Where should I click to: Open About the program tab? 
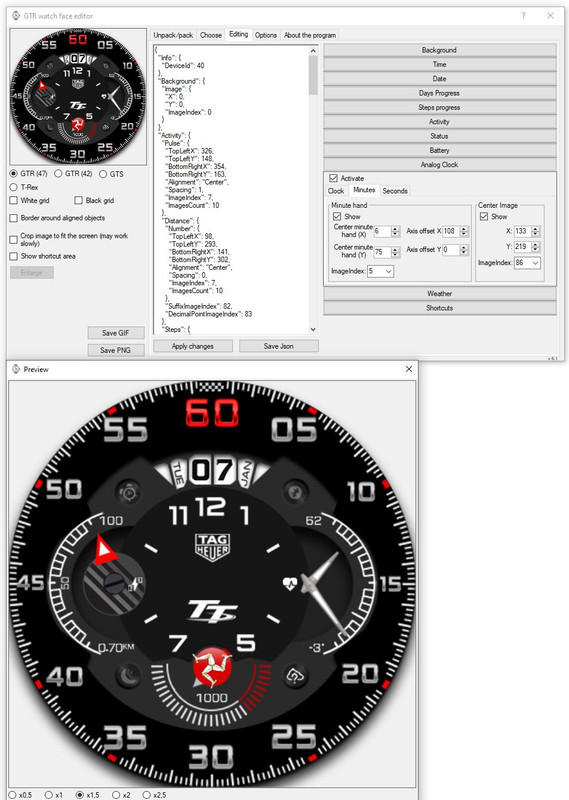coord(310,35)
